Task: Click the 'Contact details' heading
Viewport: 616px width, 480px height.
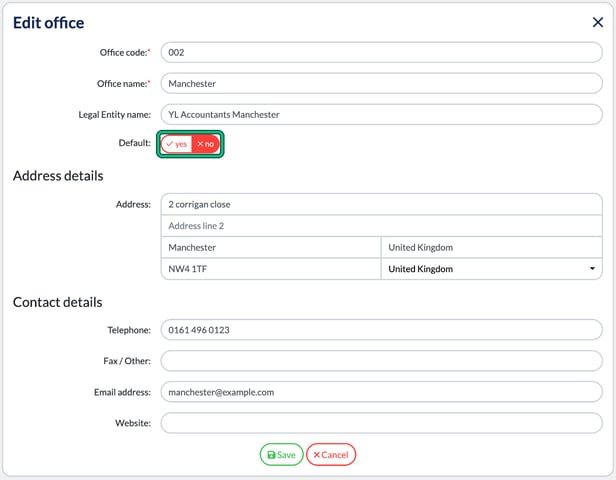Action: [57, 302]
